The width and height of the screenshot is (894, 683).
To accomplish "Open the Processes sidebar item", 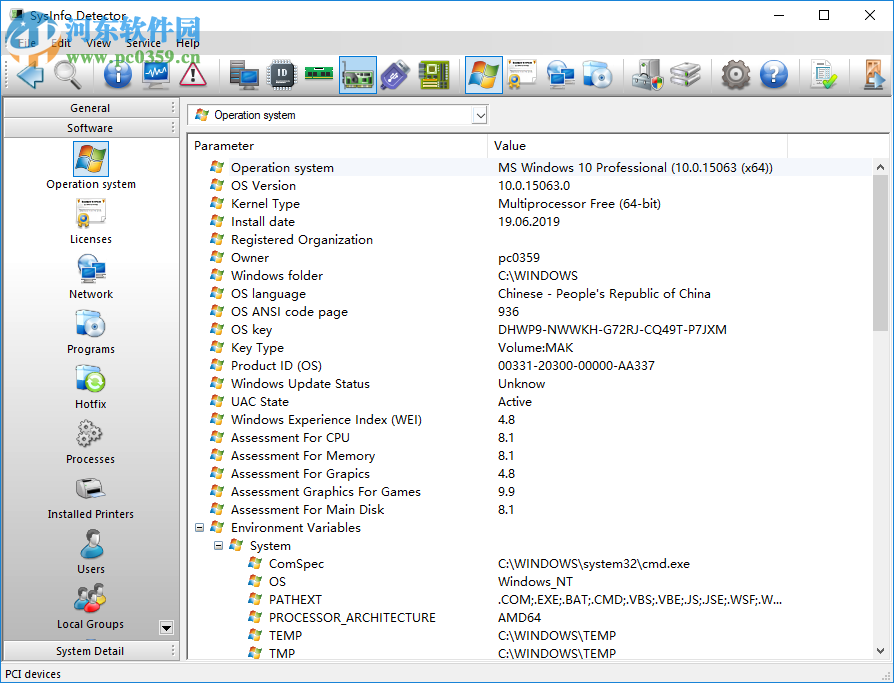I will point(90,442).
